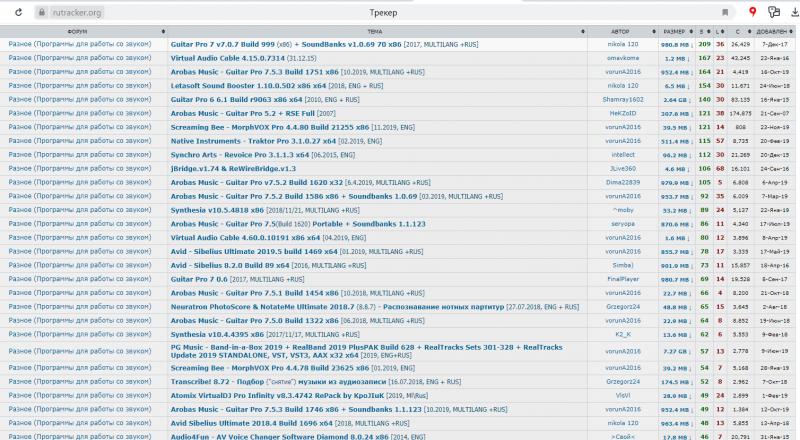800x440 pixels.
Task: Download the 2.64 GB torrent
Action: (678, 100)
